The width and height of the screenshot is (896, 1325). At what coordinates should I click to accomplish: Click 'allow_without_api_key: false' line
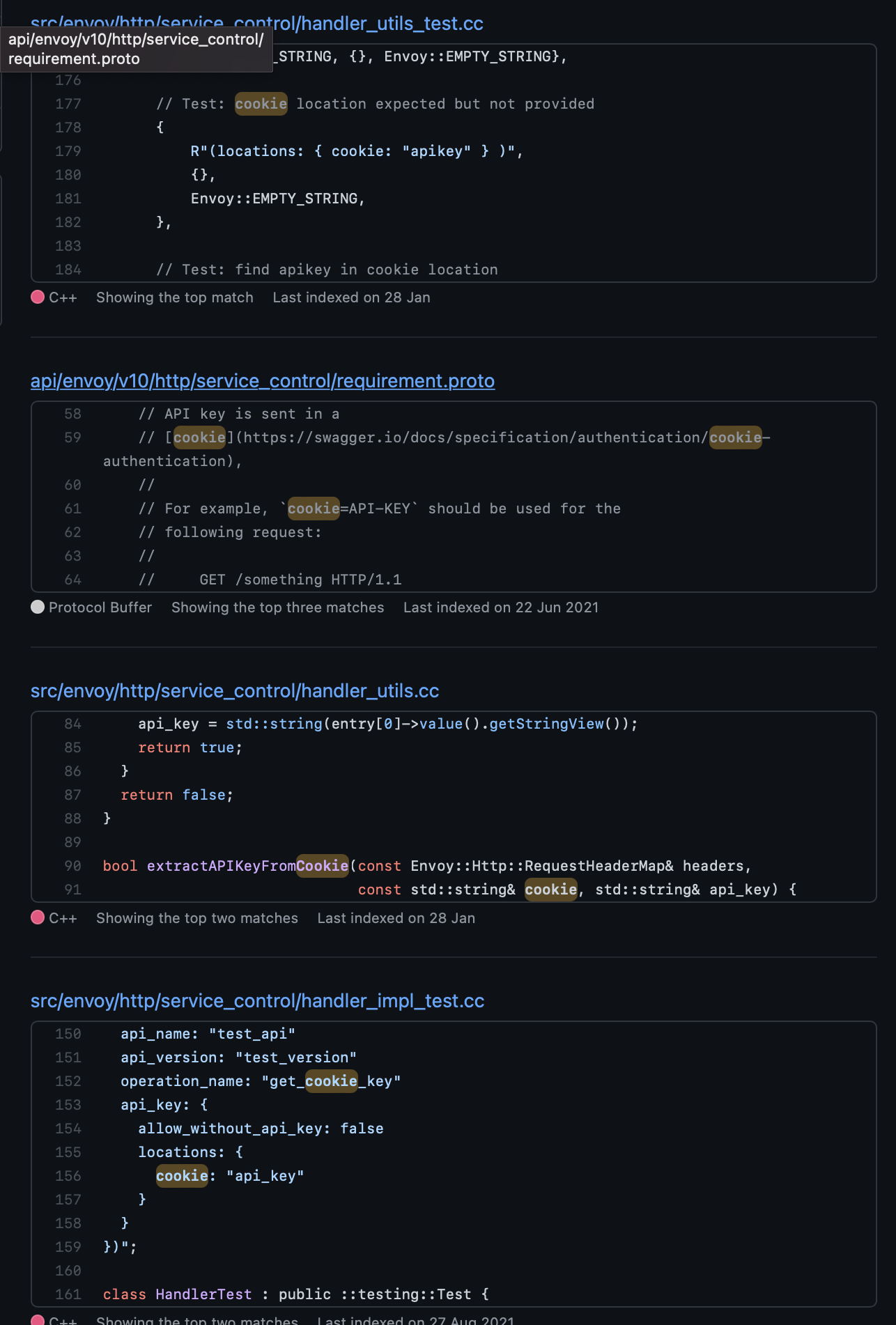pos(261,1129)
